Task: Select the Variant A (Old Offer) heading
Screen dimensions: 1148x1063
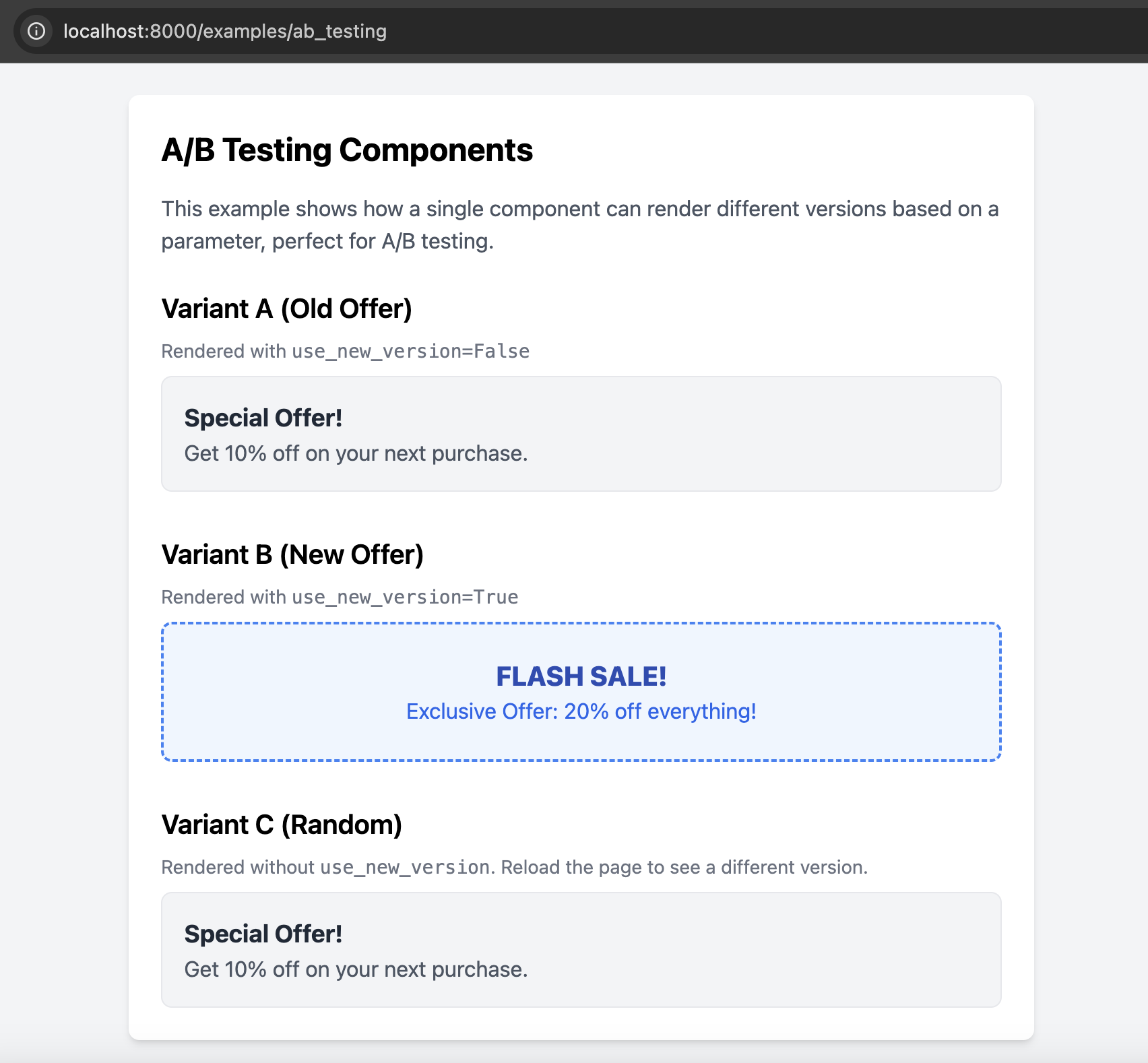Action: [x=286, y=309]
